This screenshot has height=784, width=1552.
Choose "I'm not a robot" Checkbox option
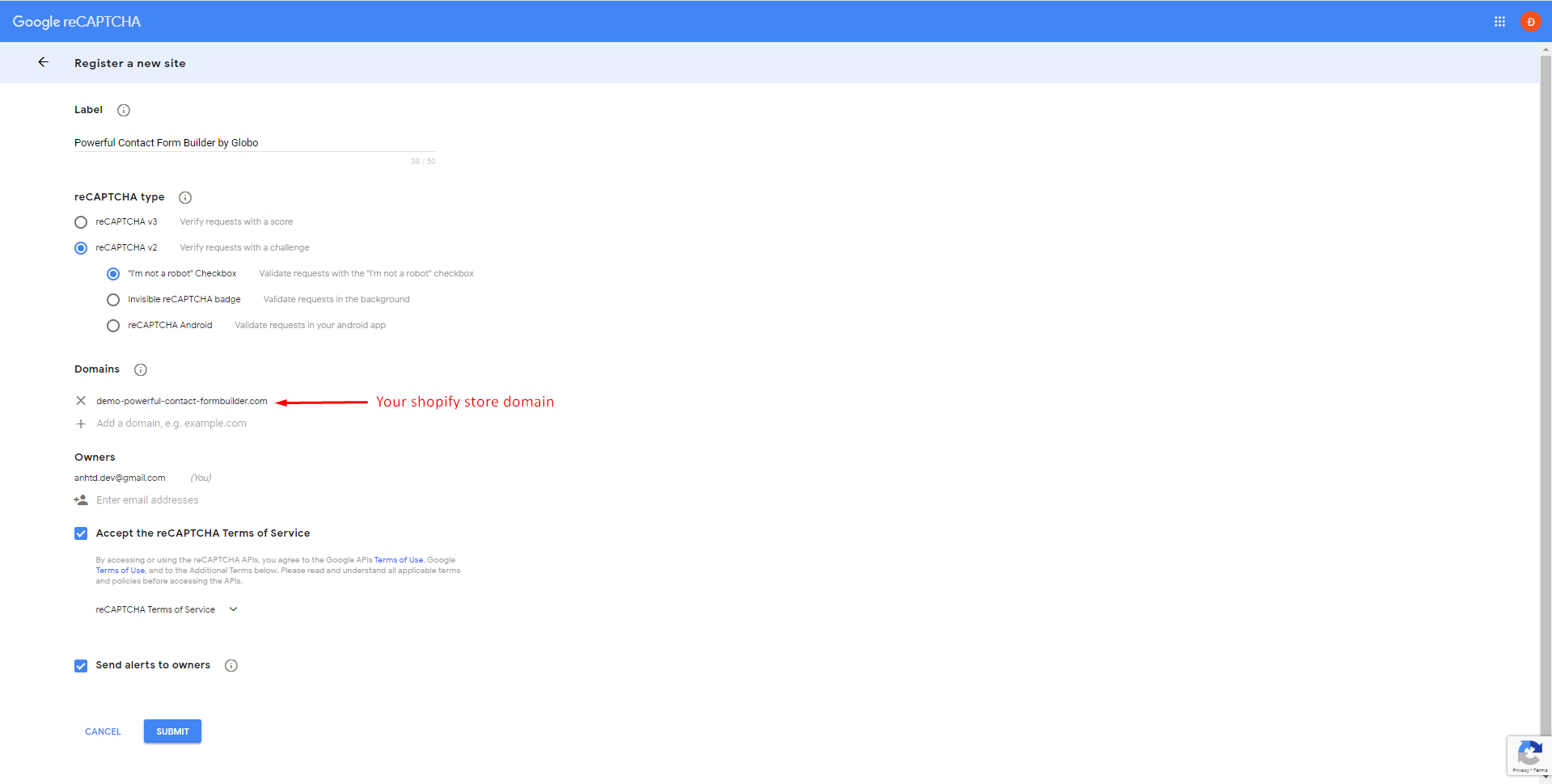[113, 274]
